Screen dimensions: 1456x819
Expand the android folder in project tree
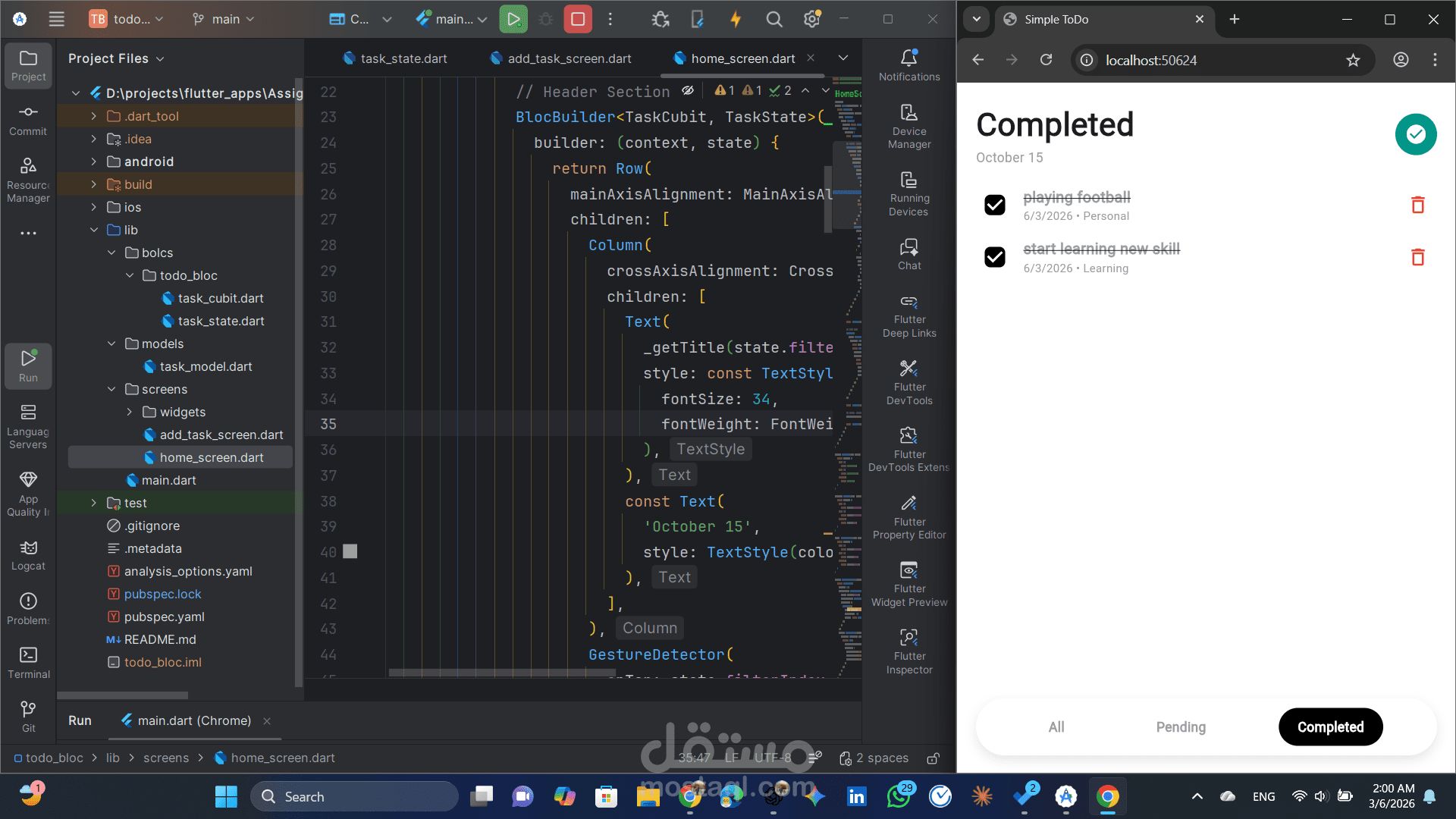[x=93, y=162]
